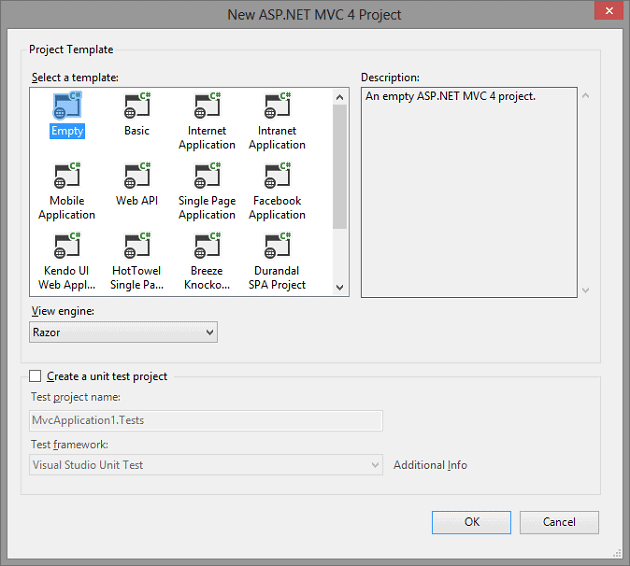Click template list scroll up arrow
Image resolution: width=630 pixels, height=566 pixels.
(x=340, y=97)
